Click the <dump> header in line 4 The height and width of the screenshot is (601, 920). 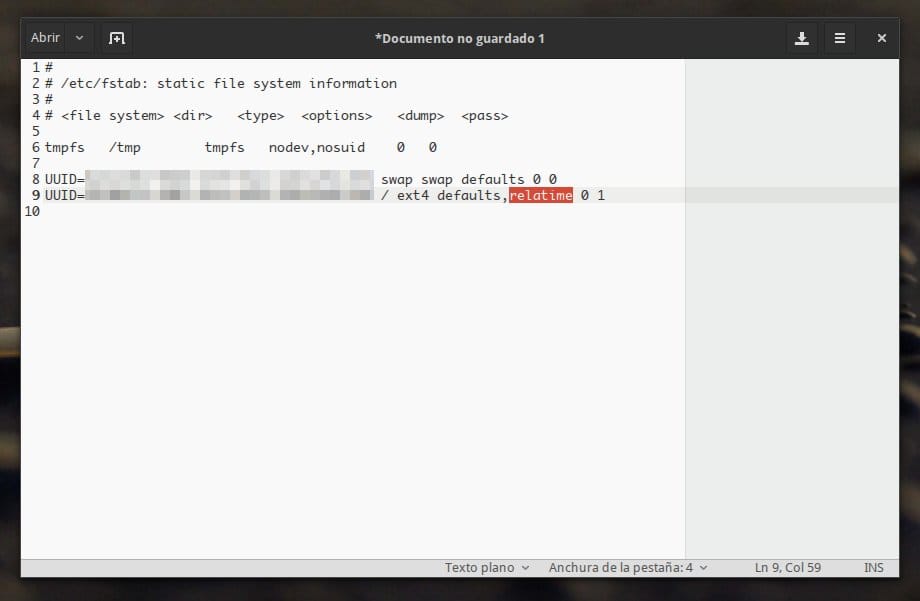[421, 116]
